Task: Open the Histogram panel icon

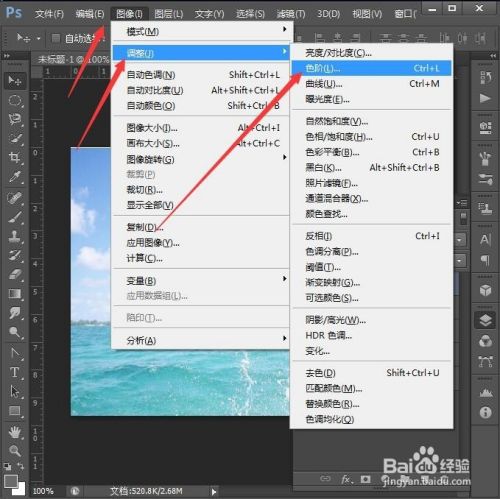Action: click(x=485, y=393)
